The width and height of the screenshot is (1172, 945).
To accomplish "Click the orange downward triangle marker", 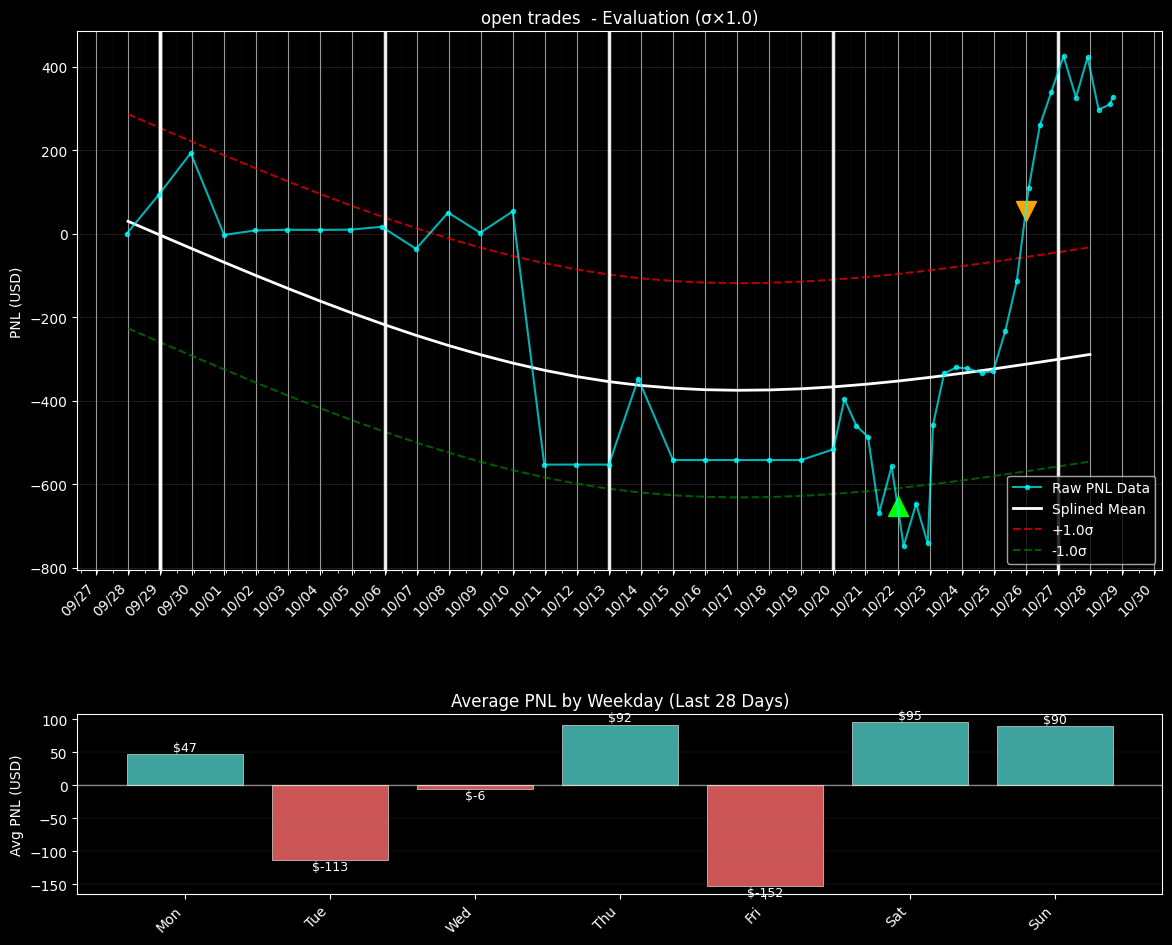I will [x=1026, y=210].
